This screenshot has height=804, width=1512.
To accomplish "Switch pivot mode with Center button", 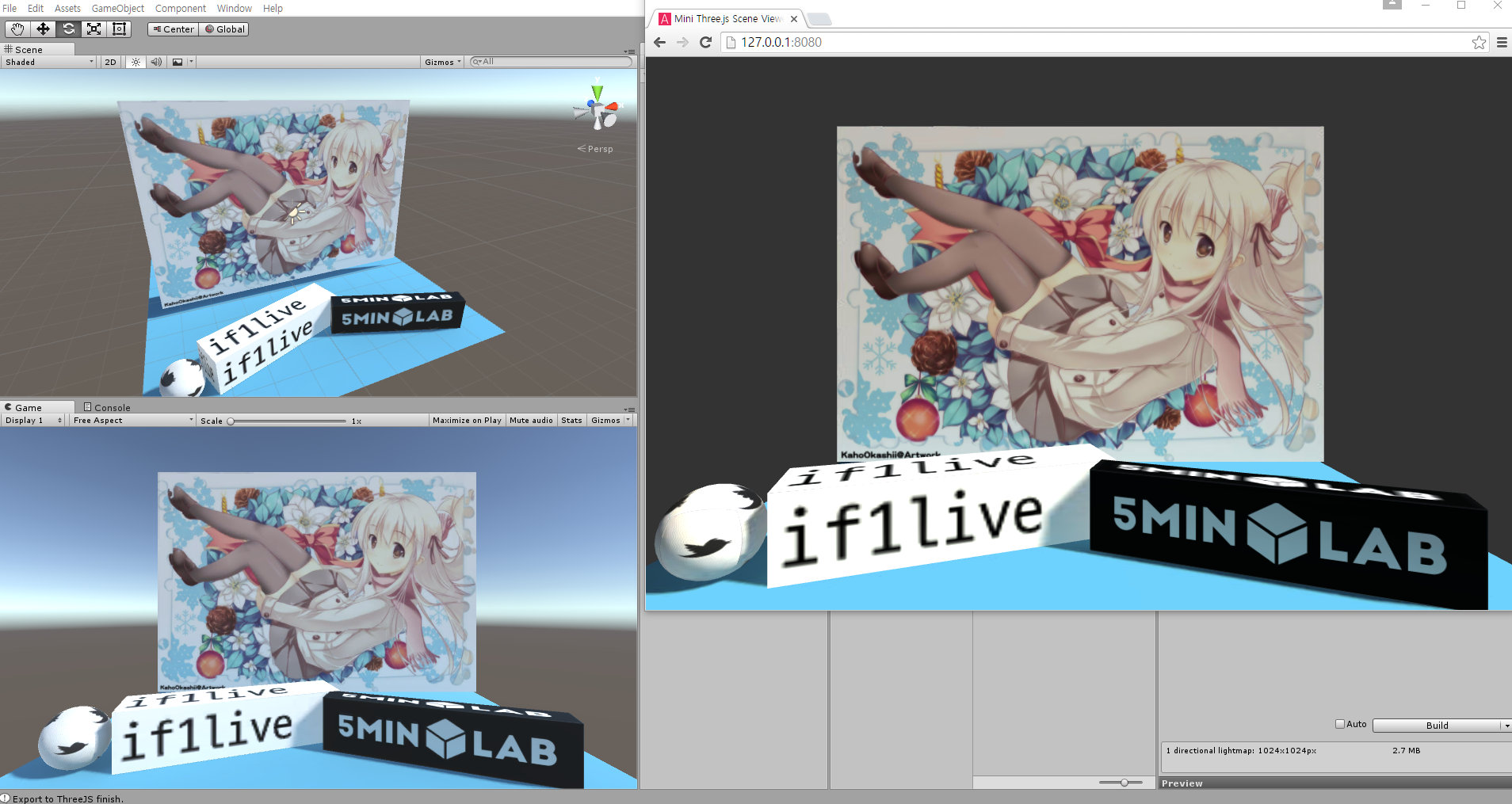I will pyautogui.click(x=172, y=29).
